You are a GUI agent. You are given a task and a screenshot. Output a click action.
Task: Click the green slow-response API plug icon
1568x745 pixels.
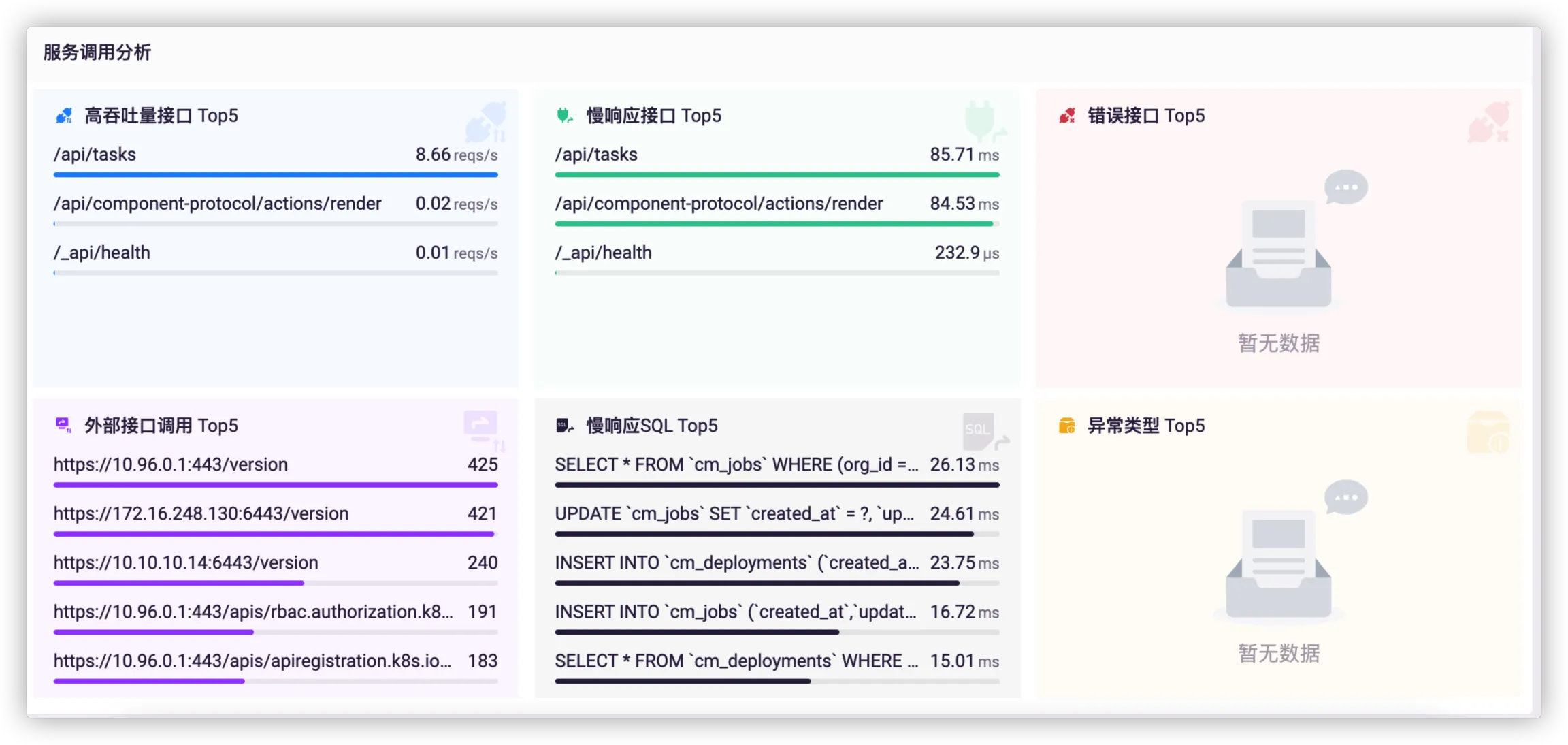(x=564, y=116)
